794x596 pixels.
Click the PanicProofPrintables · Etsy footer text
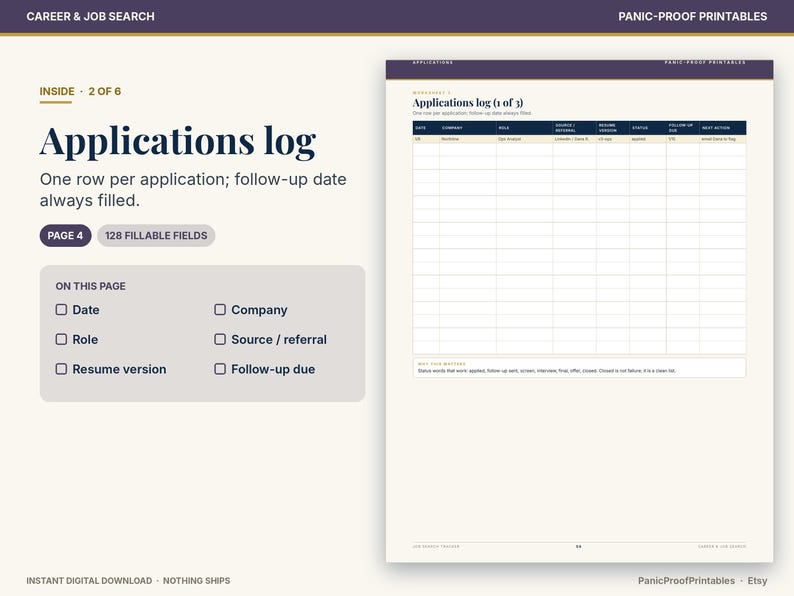point(702,581)
